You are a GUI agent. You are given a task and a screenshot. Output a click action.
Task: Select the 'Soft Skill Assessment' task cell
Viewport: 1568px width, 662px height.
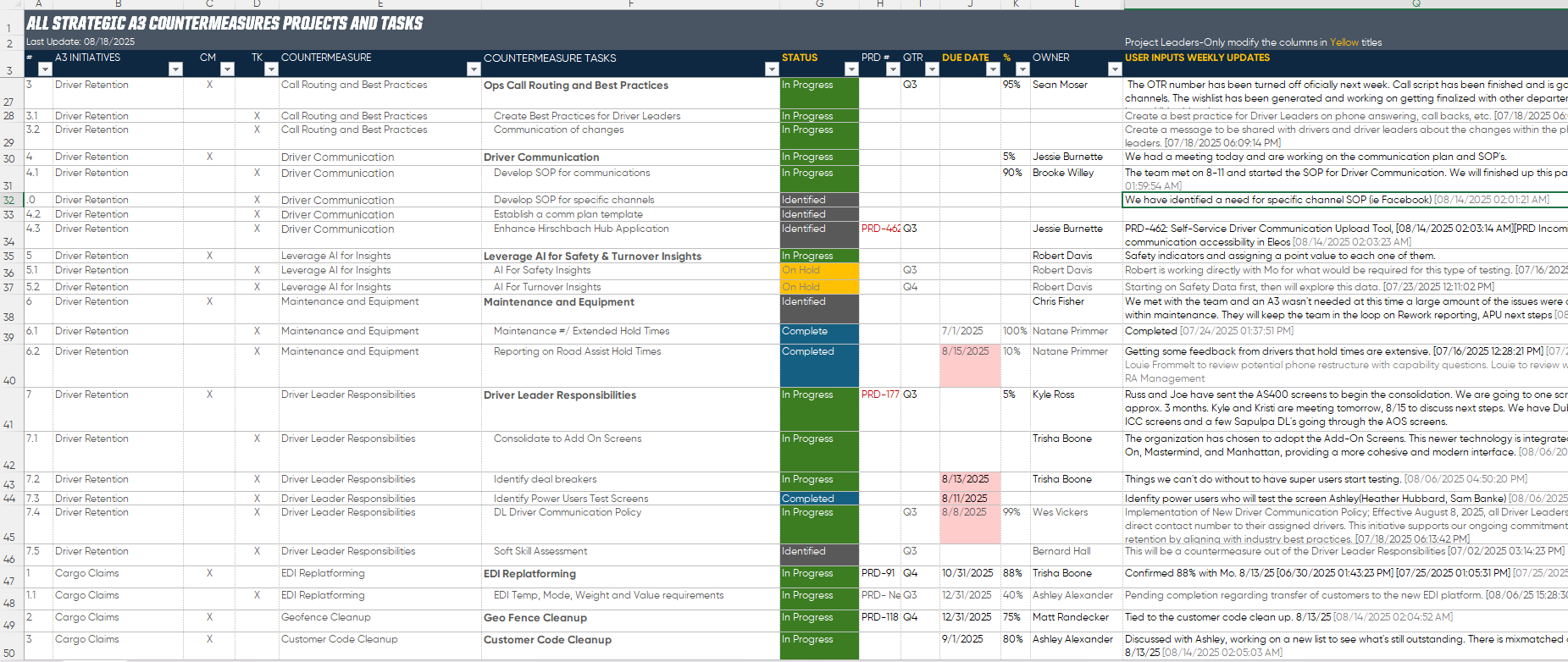pyautogui.click(x=630, y=554)
